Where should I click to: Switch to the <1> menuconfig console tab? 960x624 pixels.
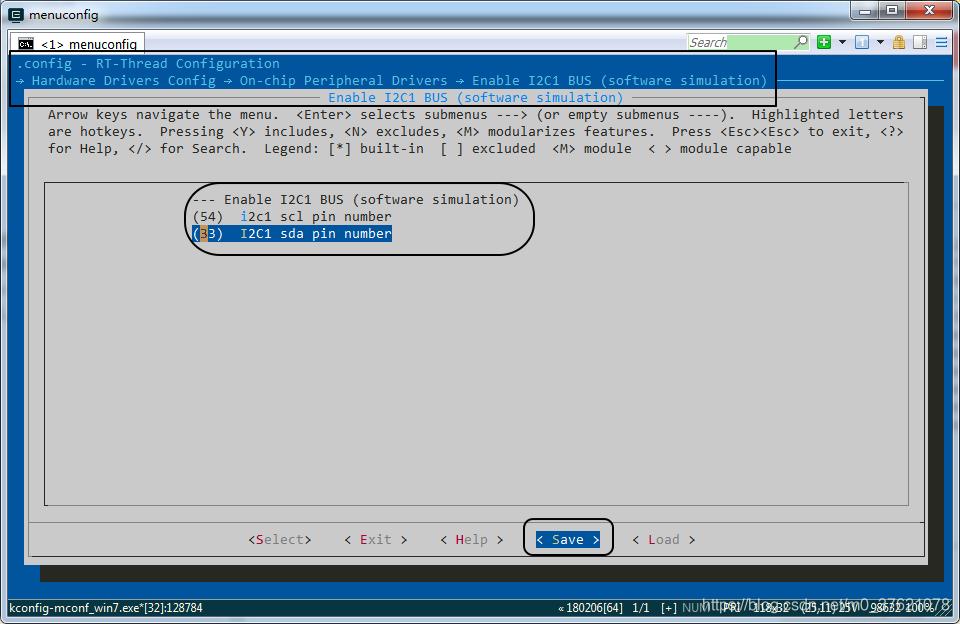point(77,43)
